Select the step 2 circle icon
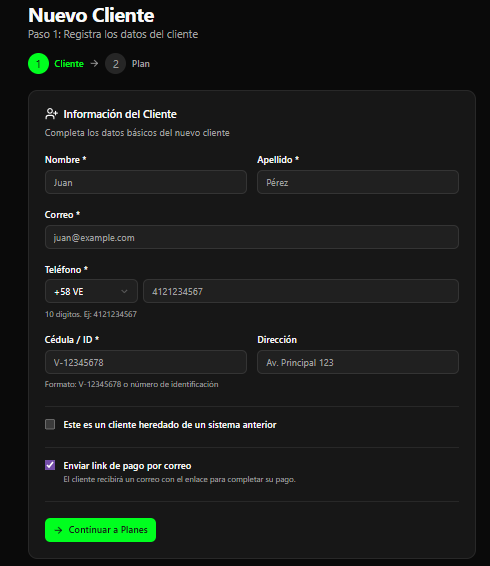The height and width of the screenshot is (566, 490). [x=116, y=64]
